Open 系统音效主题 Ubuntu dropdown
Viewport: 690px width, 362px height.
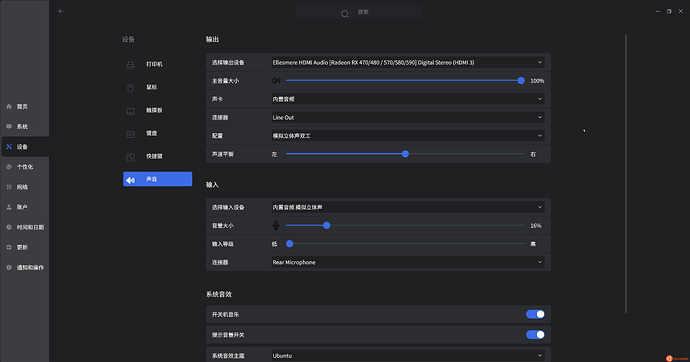tap(407, 355)
